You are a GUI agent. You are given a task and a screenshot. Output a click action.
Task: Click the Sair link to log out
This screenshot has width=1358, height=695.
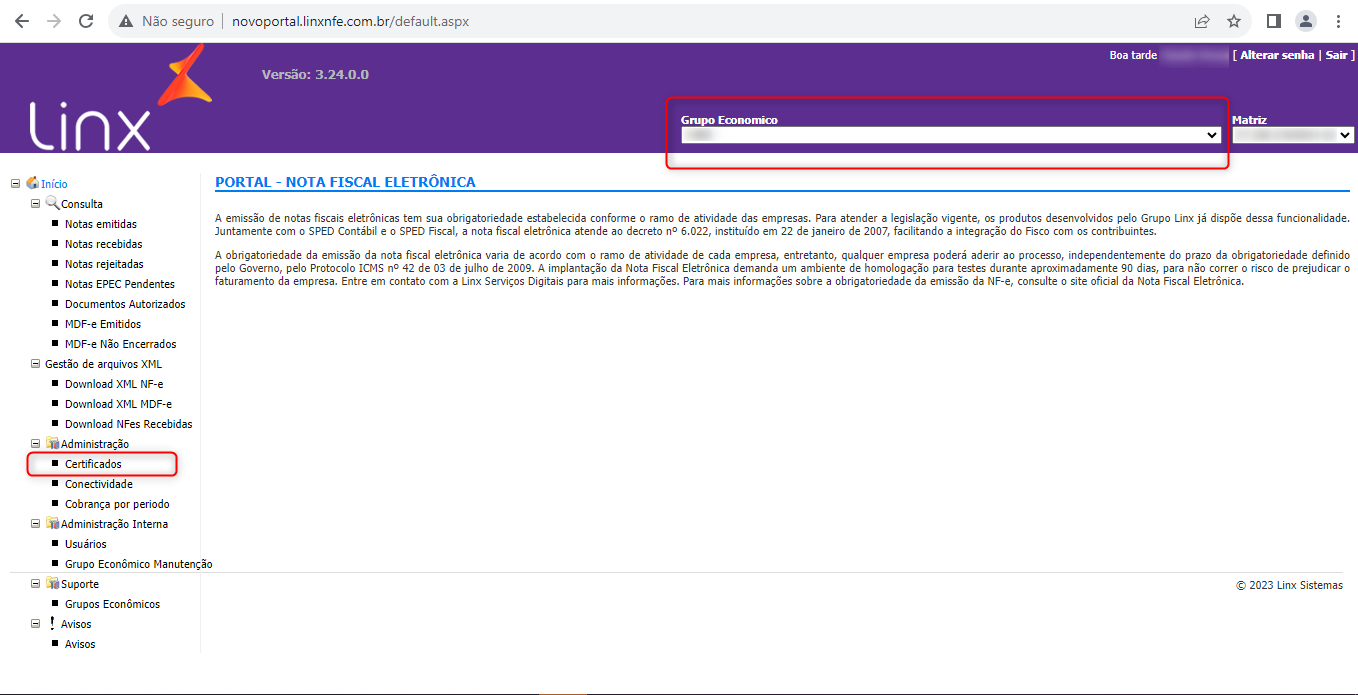click(x=1337, y=55)
